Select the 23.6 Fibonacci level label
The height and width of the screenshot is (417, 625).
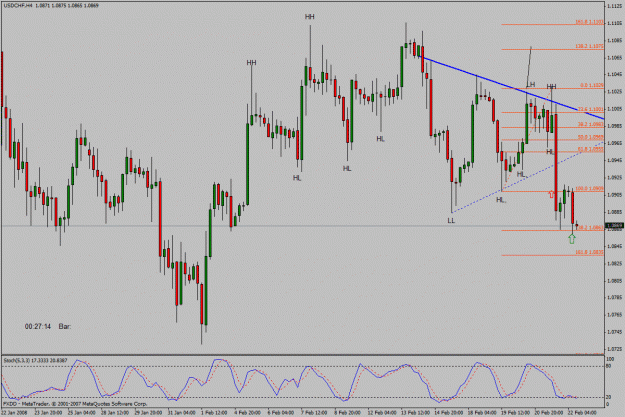591,109
